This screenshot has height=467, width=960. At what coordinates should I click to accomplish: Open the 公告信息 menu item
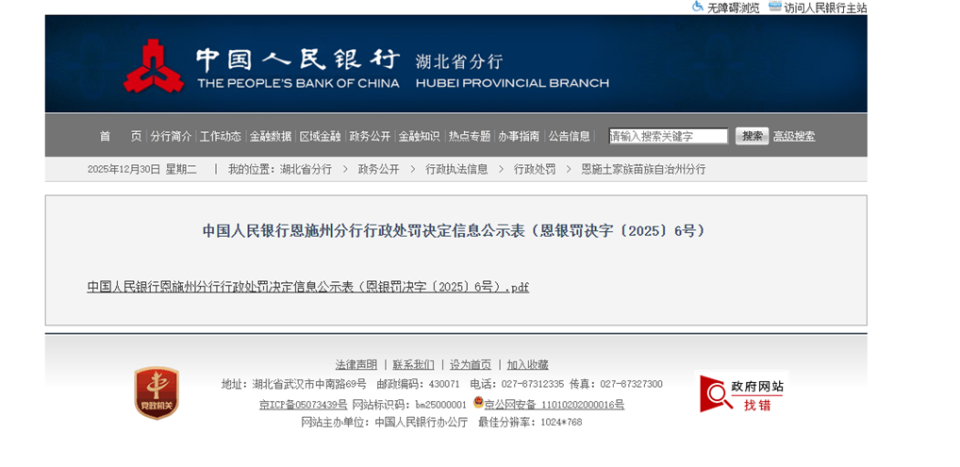tap(569, 136)
